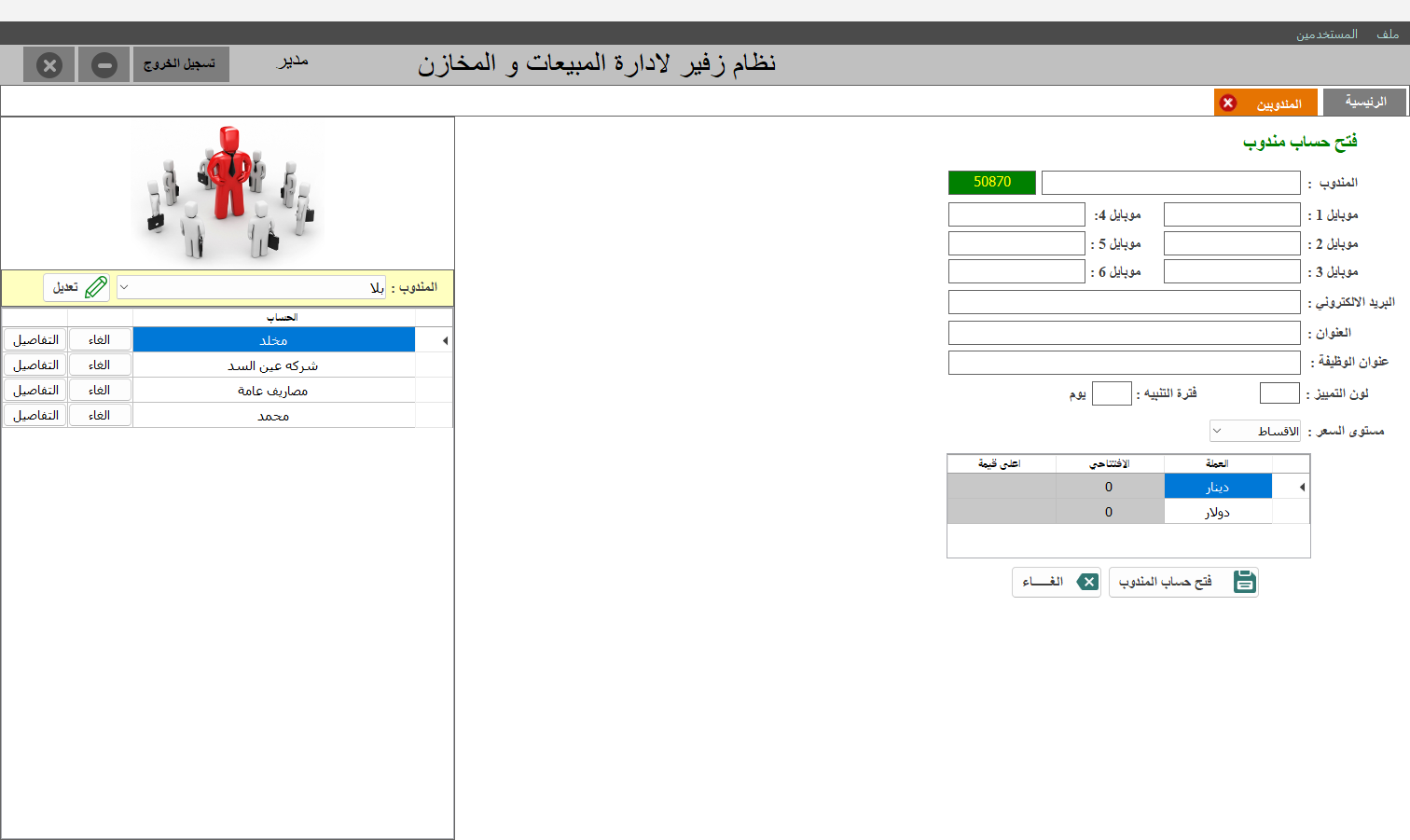Screen dimensions: 1410x840
Task: Click the opening balance cell for دينار
Action: (1109, 487)
